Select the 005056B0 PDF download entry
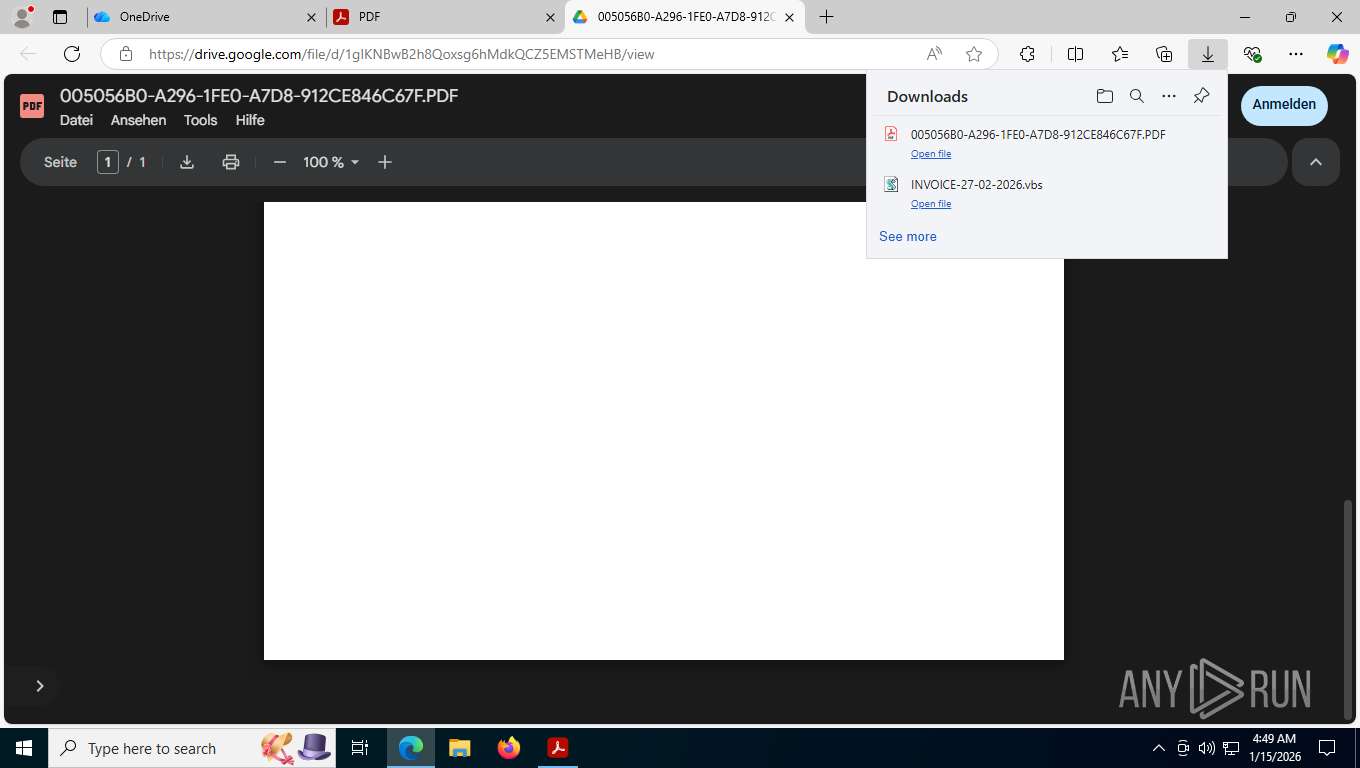This screenshot has height=768, width=1360. click(1047, 143)
